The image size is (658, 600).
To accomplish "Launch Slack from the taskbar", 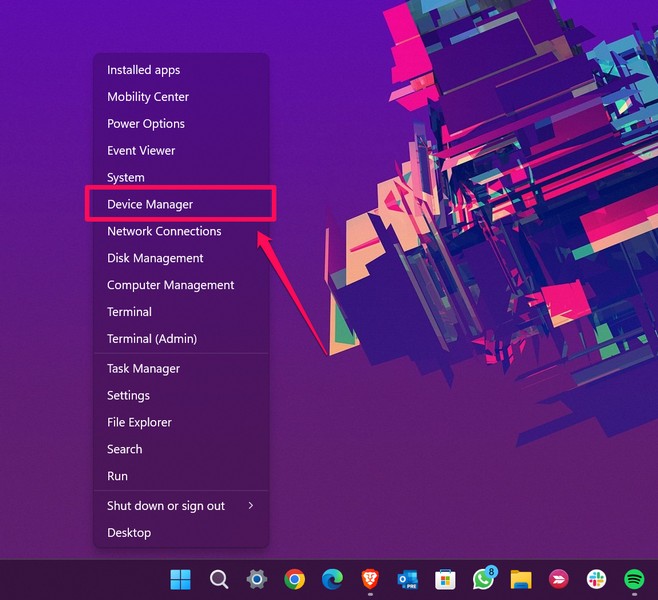I will pos(597,579).
